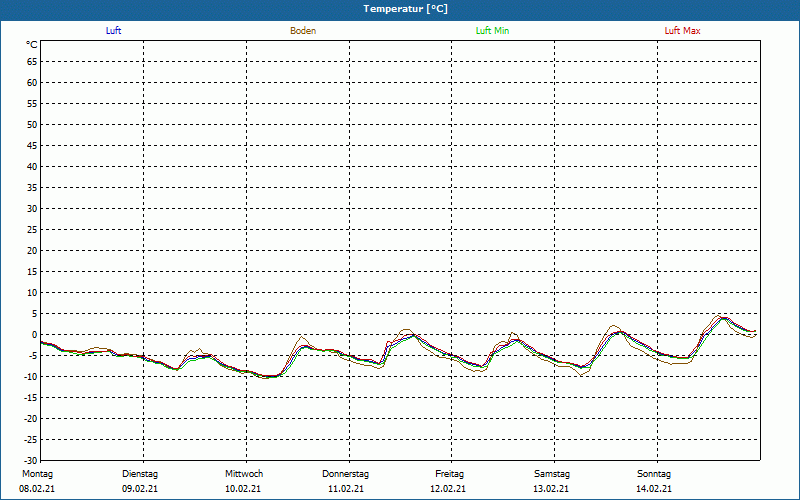Click the 0 value on the y-axis
This screenshot has width=800, height=500.
point(35,335)
